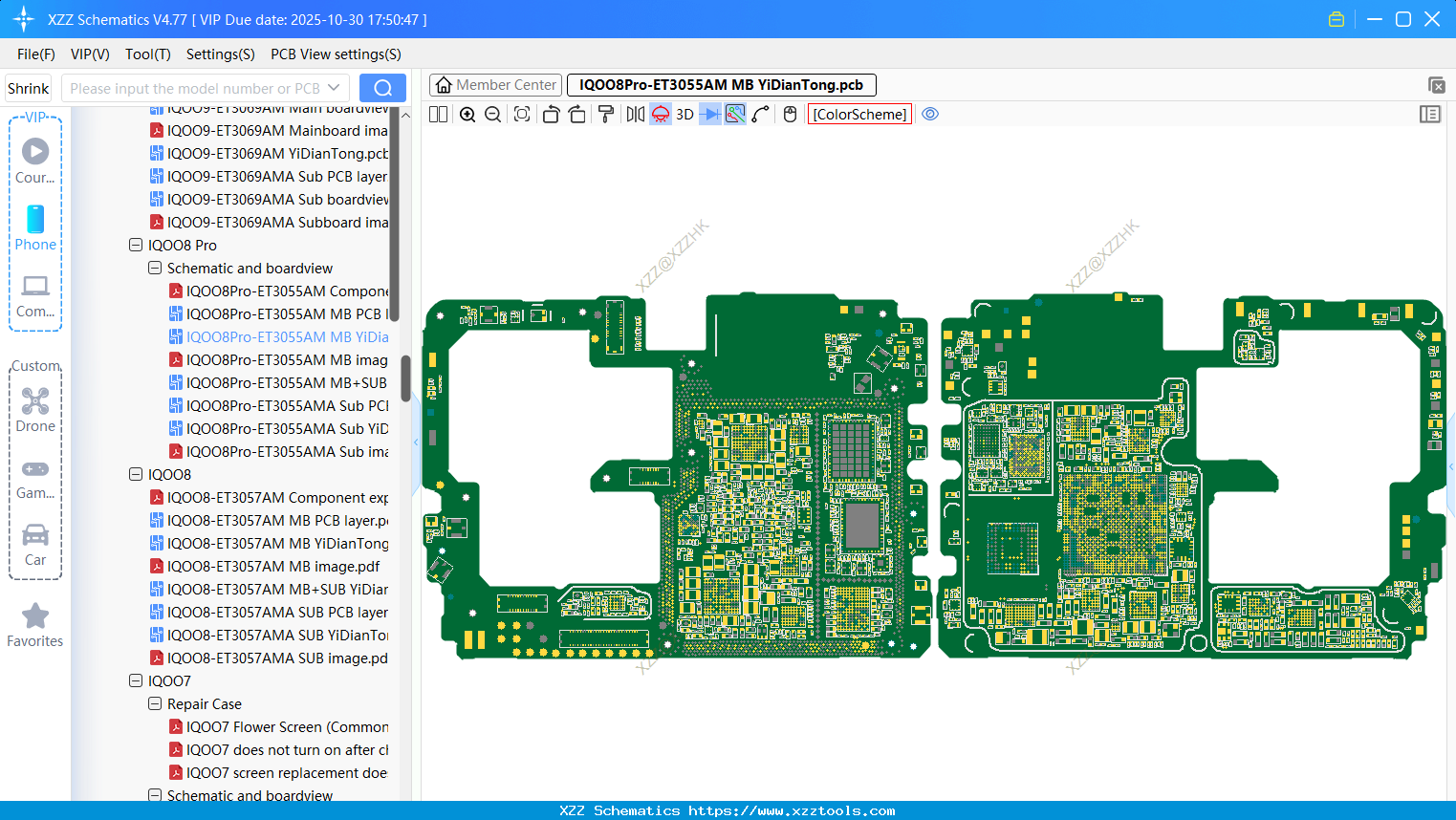Click the zoom in magnifier icon
Screen dimensions: 1456x820
[467, 115]
